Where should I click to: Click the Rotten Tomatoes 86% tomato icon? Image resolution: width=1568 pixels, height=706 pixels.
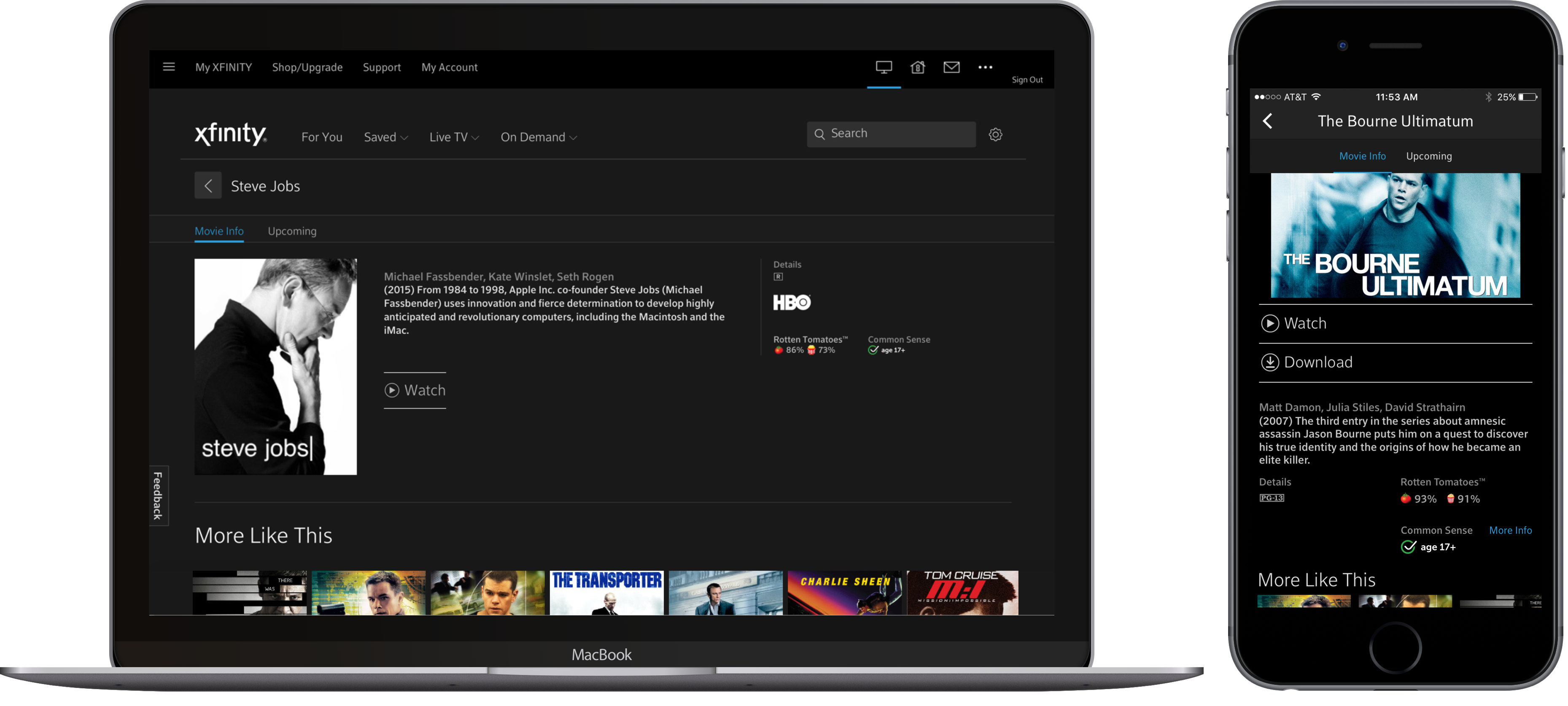pos(778,350)
